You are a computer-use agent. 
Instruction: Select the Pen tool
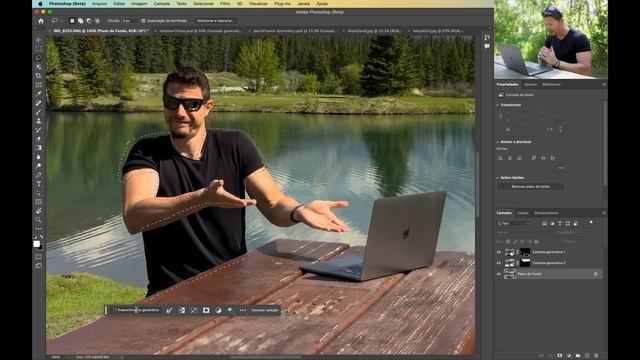(x=38, y=175)
